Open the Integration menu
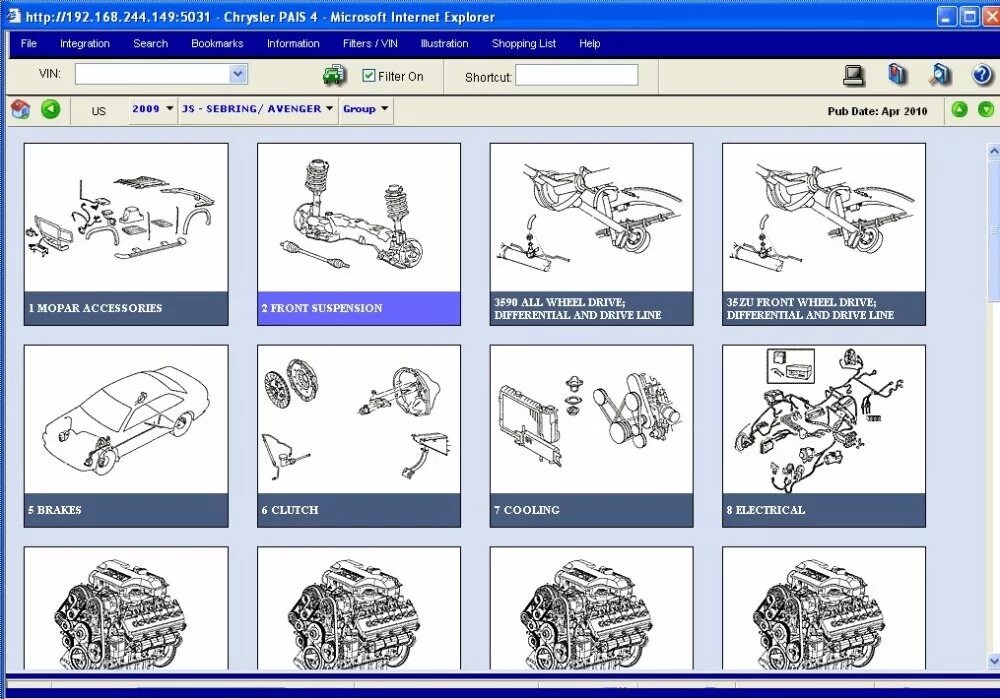The height and width of the screenshot is (699, 1000). pos(85,43)
